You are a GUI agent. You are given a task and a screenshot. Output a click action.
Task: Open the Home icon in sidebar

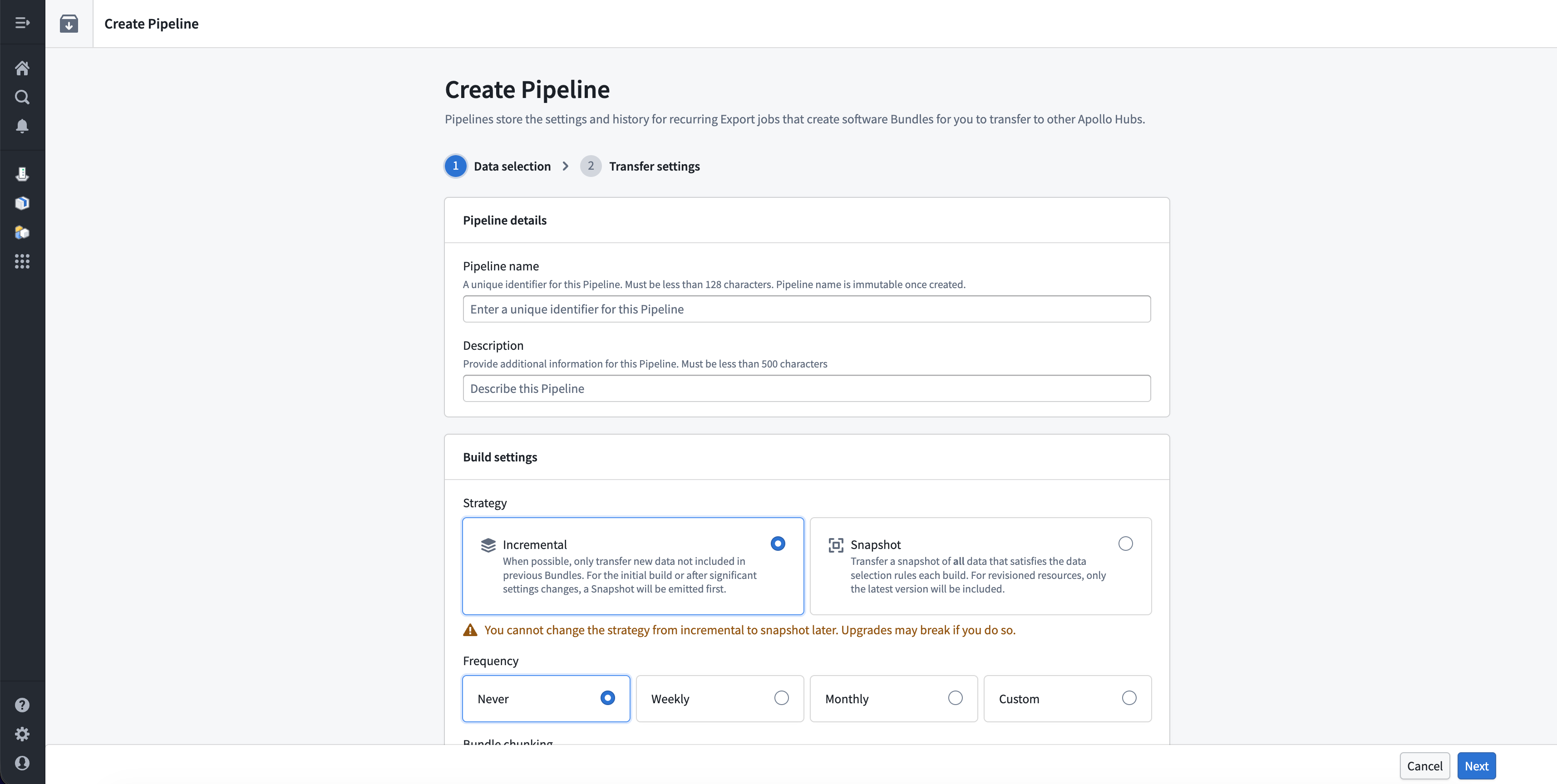pos(22,68)
